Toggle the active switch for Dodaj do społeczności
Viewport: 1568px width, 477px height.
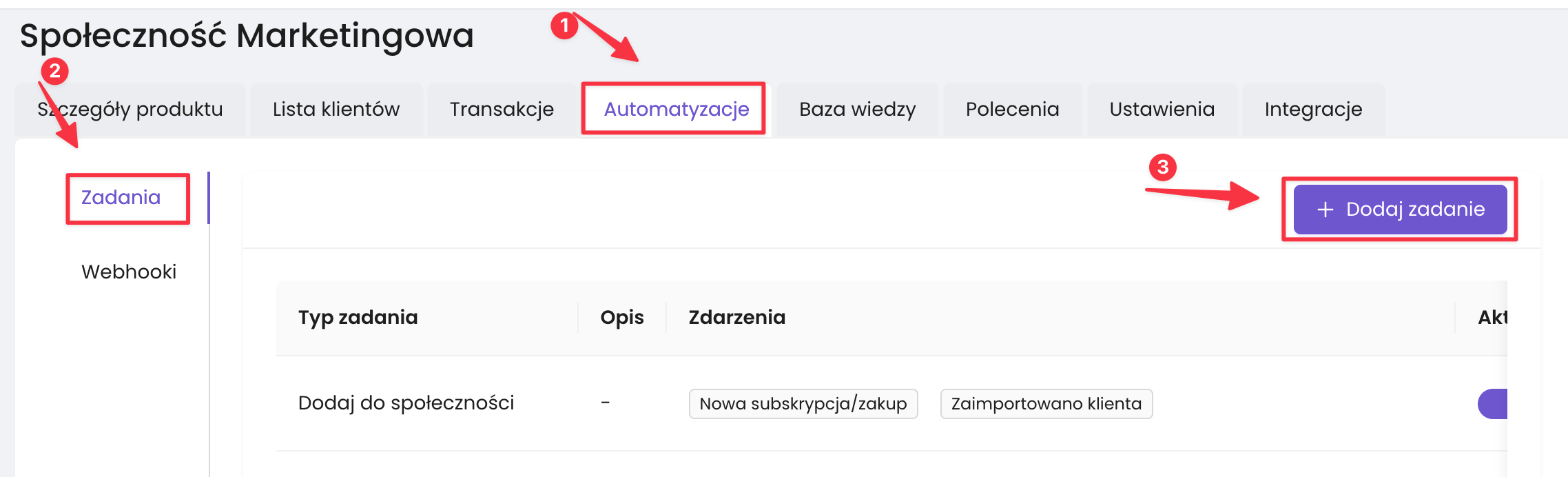click(1494, 404)
